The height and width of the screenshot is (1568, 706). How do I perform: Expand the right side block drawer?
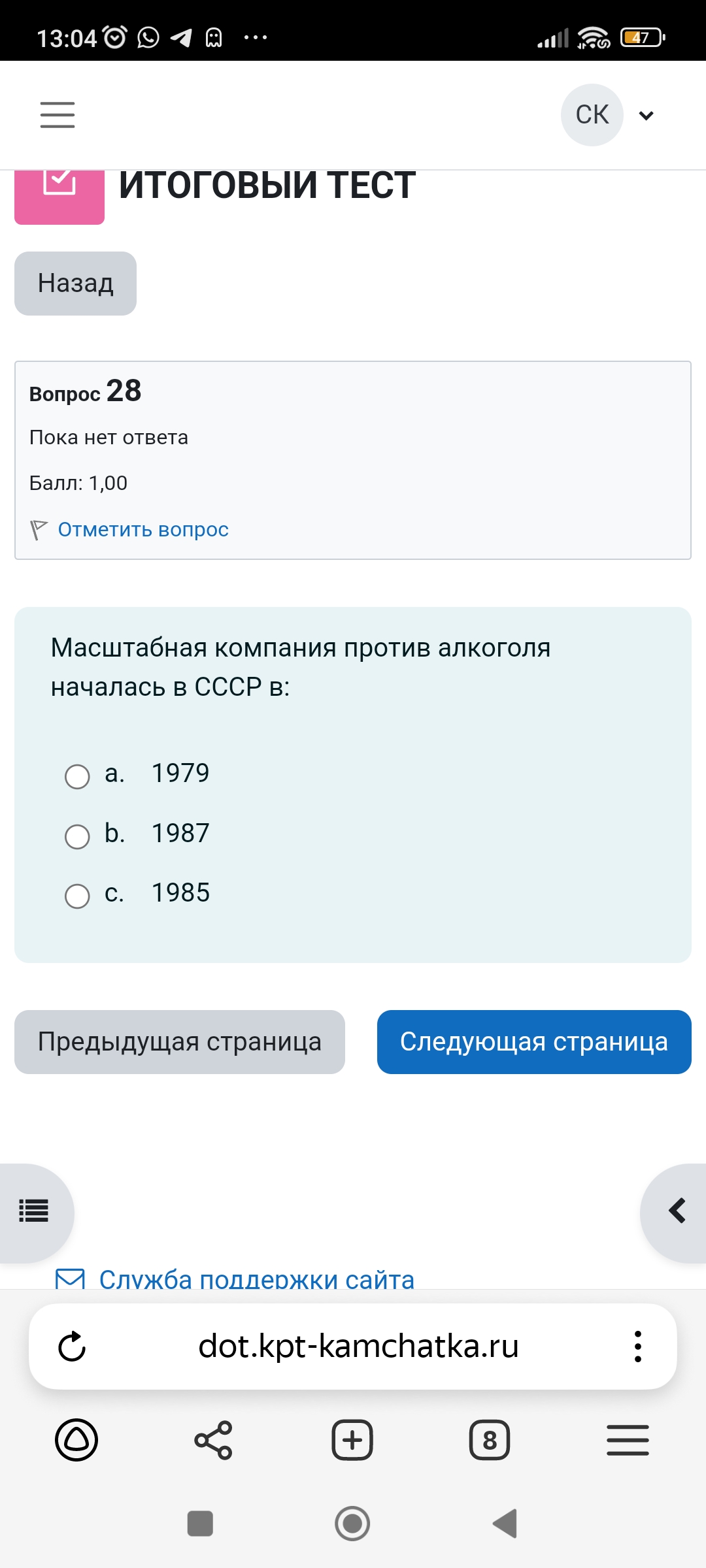pyautogui.click(x=677, y=1211)
